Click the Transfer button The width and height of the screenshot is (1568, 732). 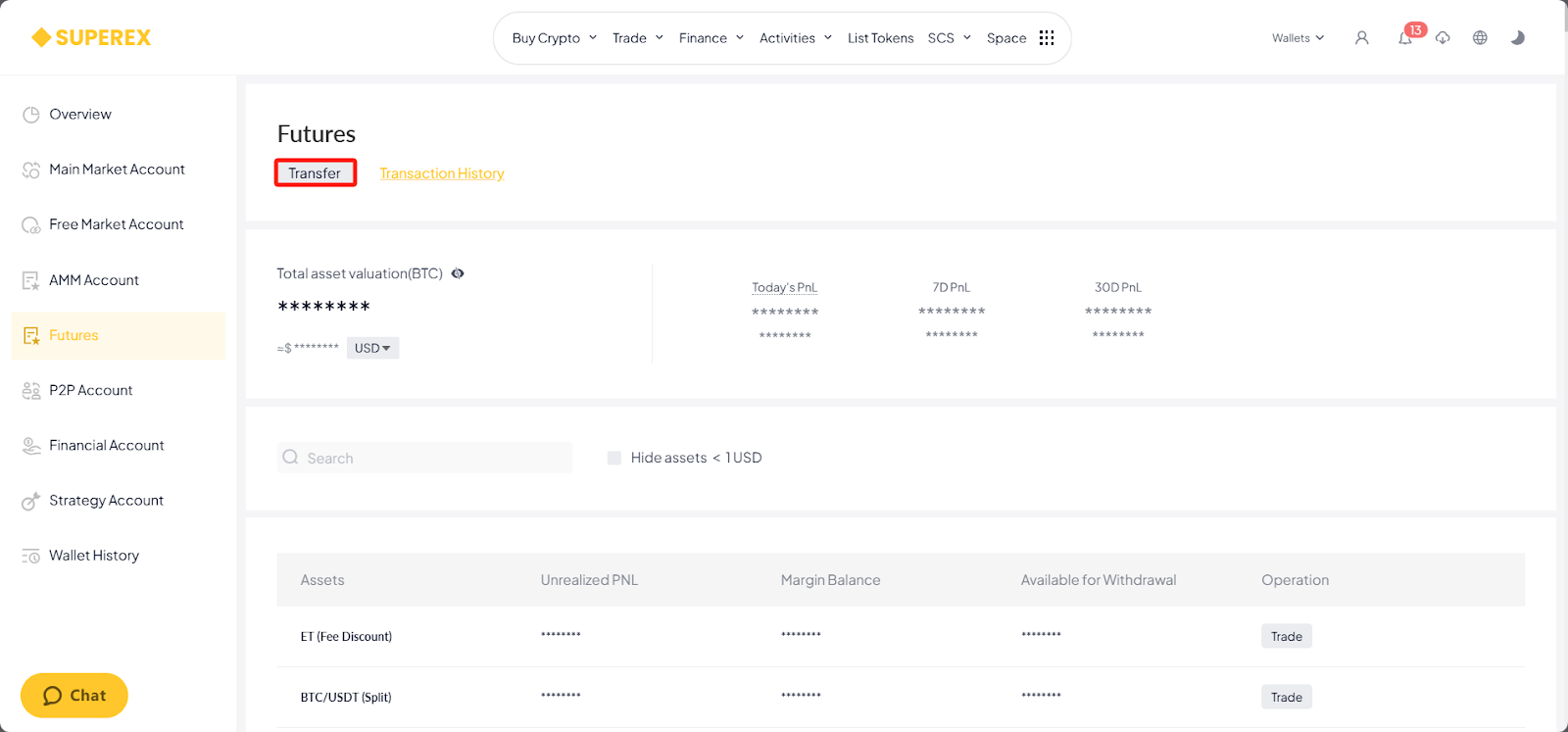click(315, 173)
